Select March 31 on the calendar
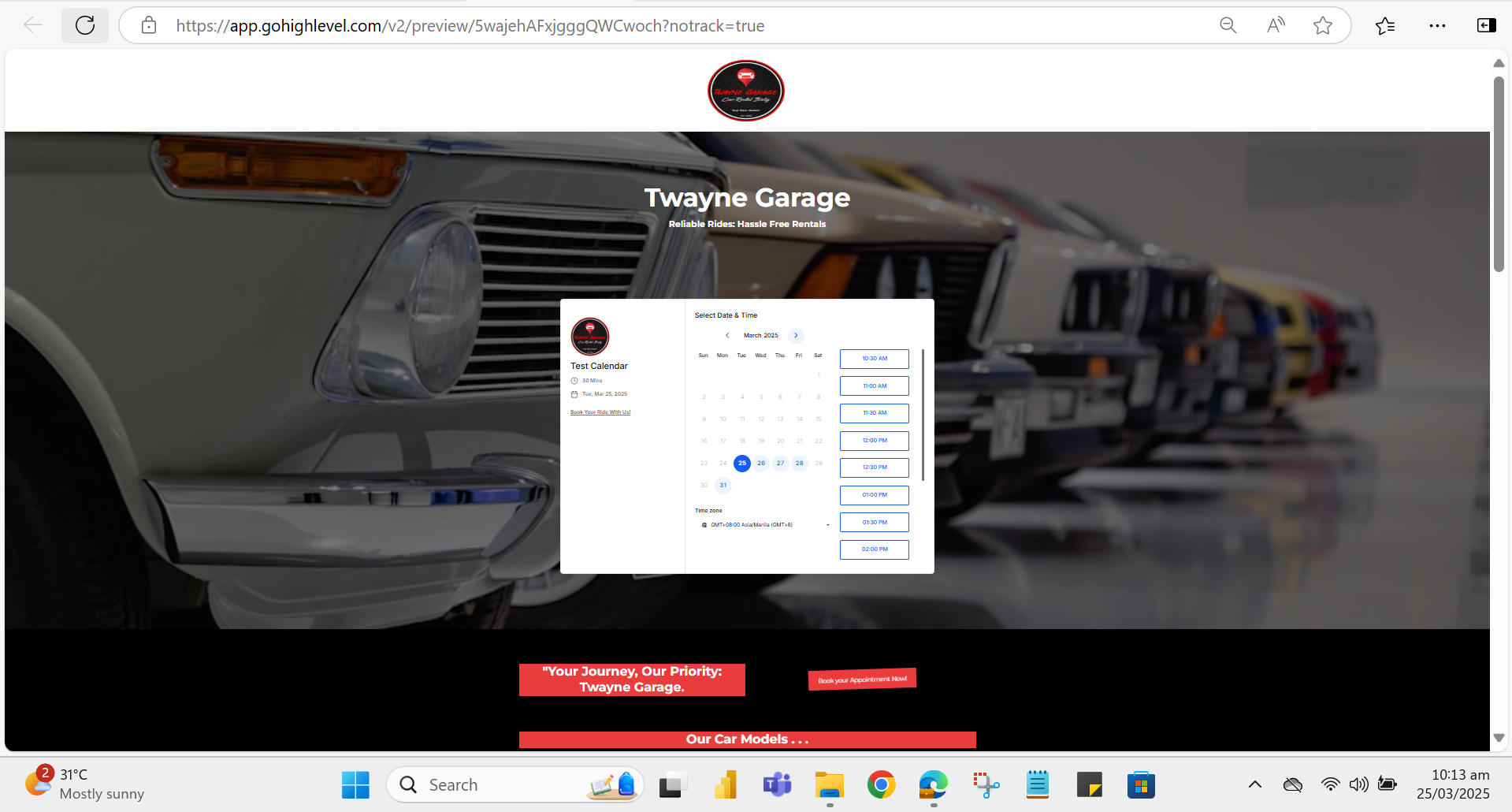Viewport: 1512px width, 812px height. [723, 485]
